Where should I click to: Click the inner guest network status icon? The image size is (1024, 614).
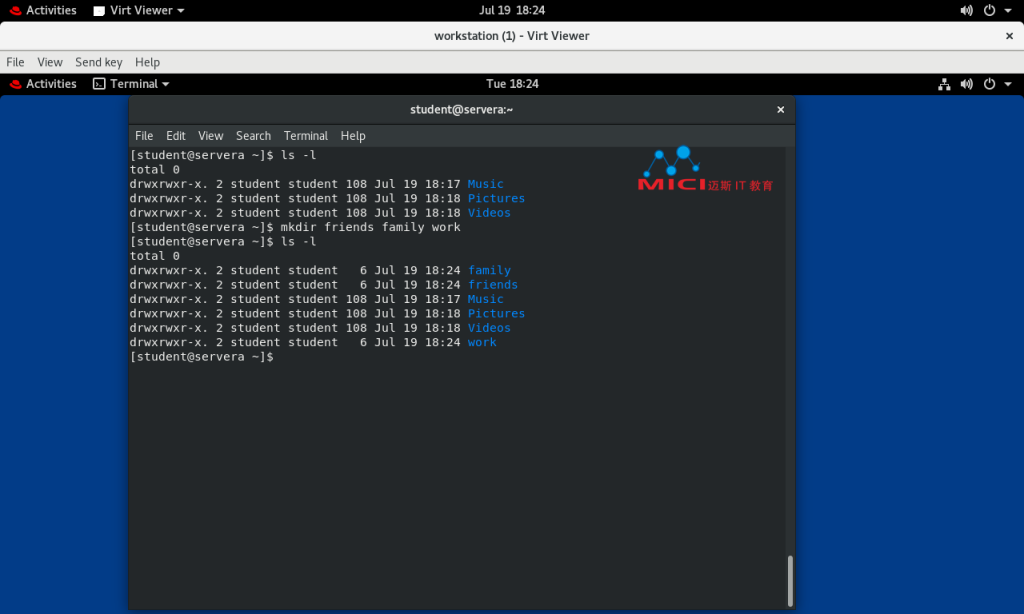click(944, 84)
